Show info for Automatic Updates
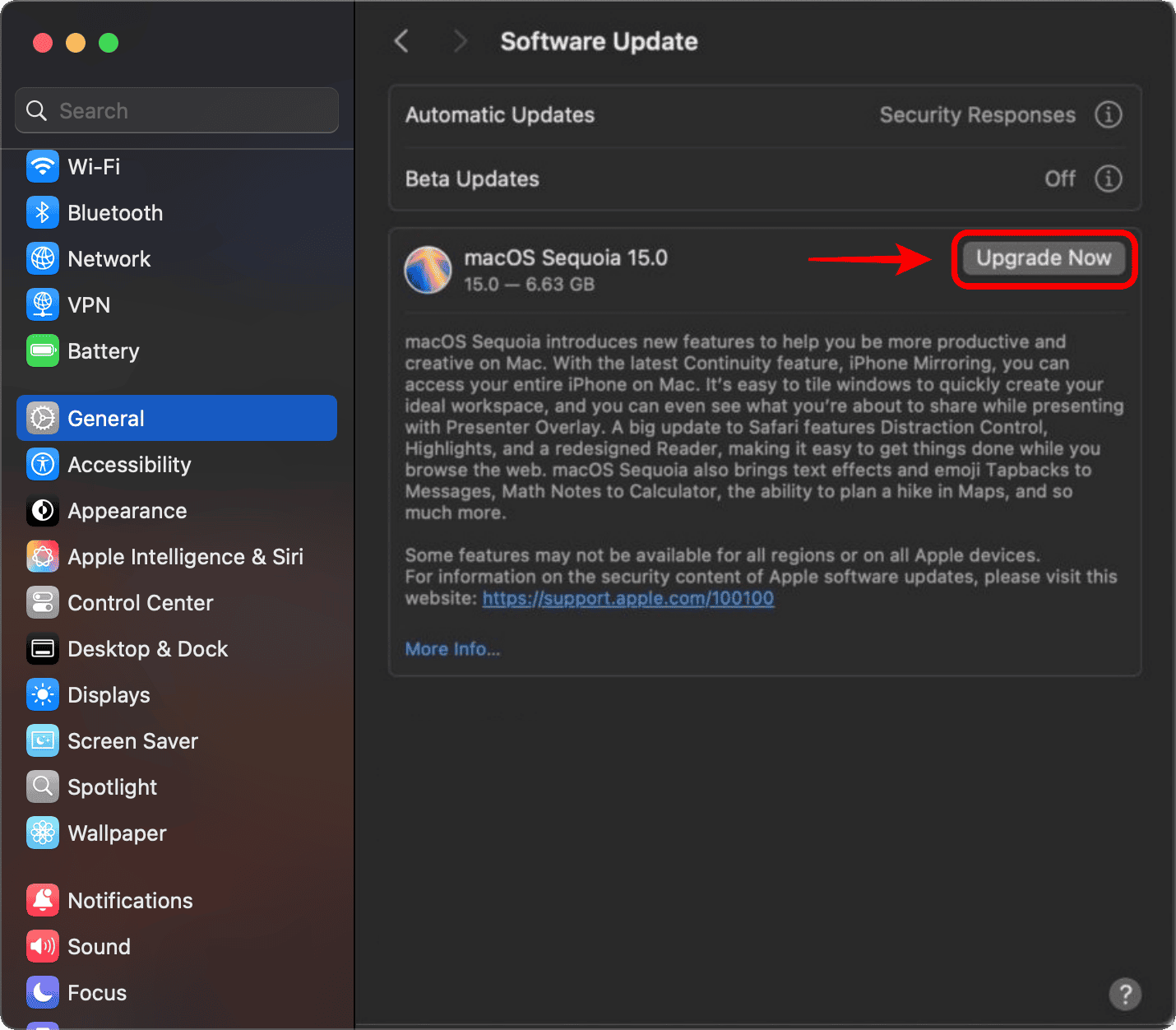This screenshot has width=1176, height=1030. 1108,115
